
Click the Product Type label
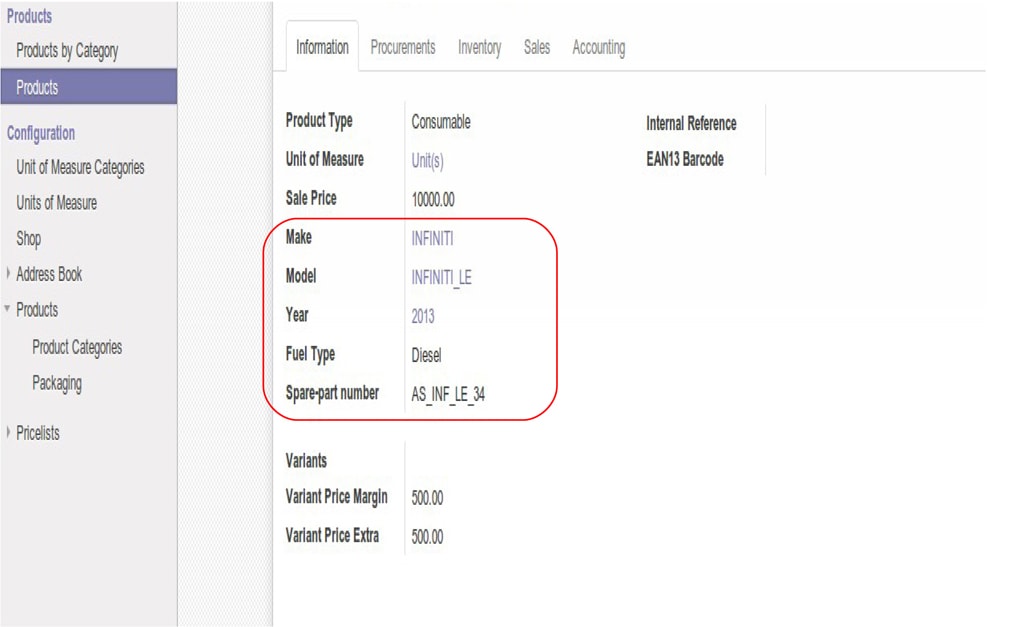tap(319, 120)
